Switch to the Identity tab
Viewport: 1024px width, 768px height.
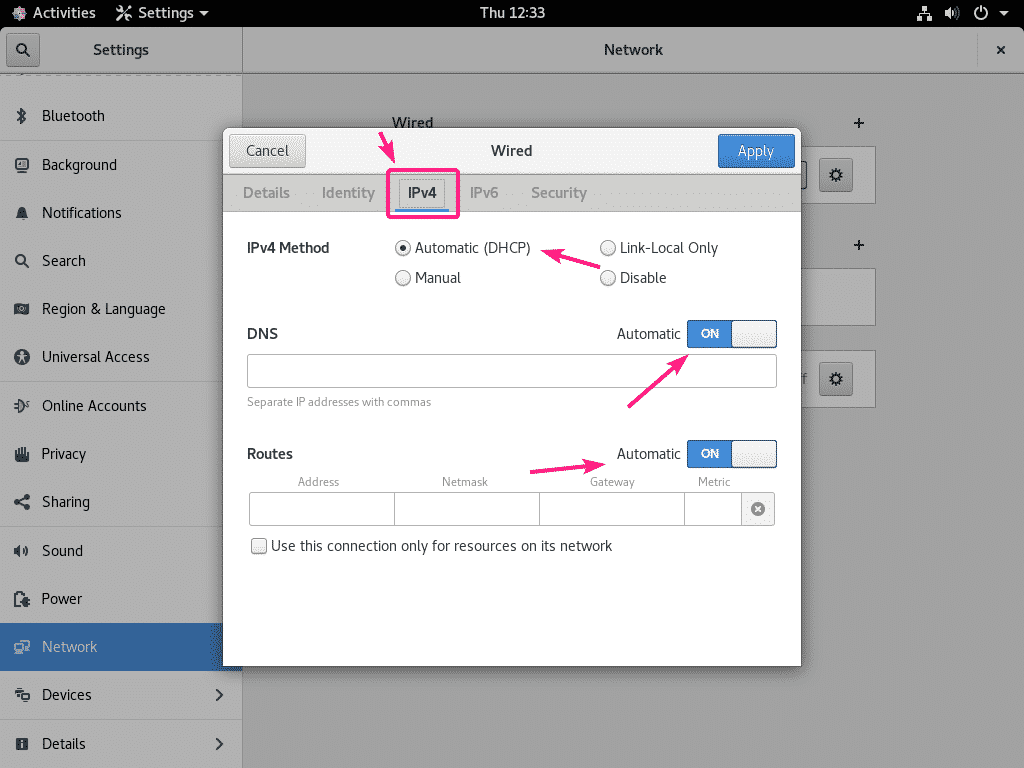pyautogui.click(x=348, y=193)
